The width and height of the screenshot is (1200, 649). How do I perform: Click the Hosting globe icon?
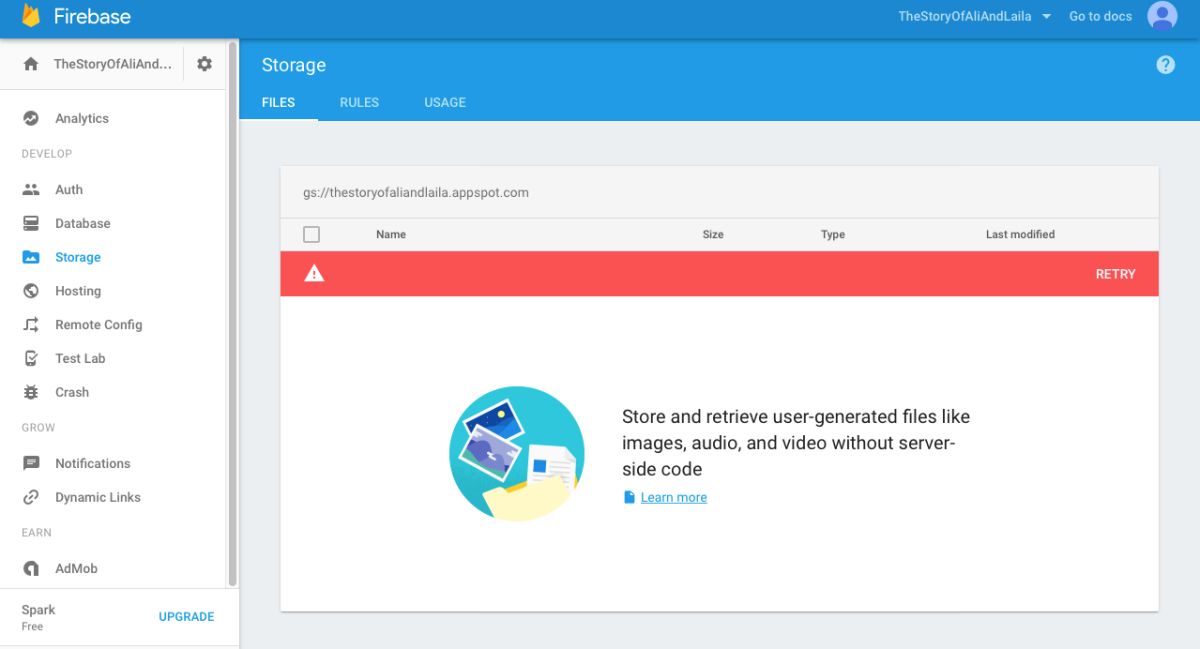[31, 291]
